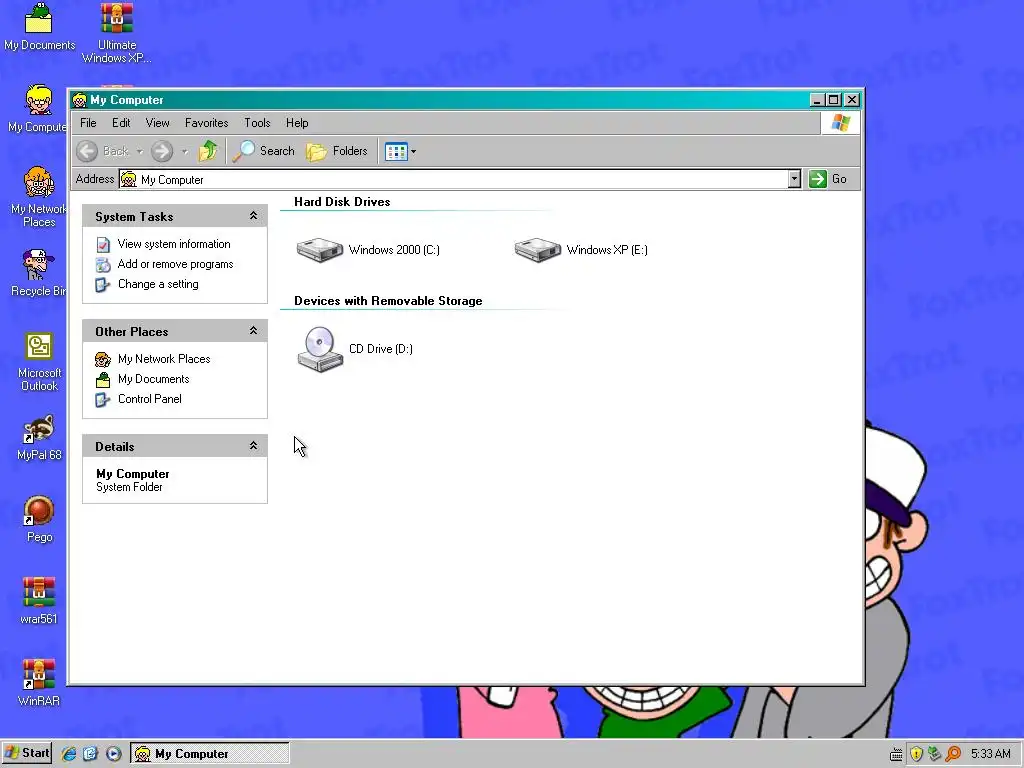
Task: Click the Hard Disk Drives group header
Action: click(342, 202)
